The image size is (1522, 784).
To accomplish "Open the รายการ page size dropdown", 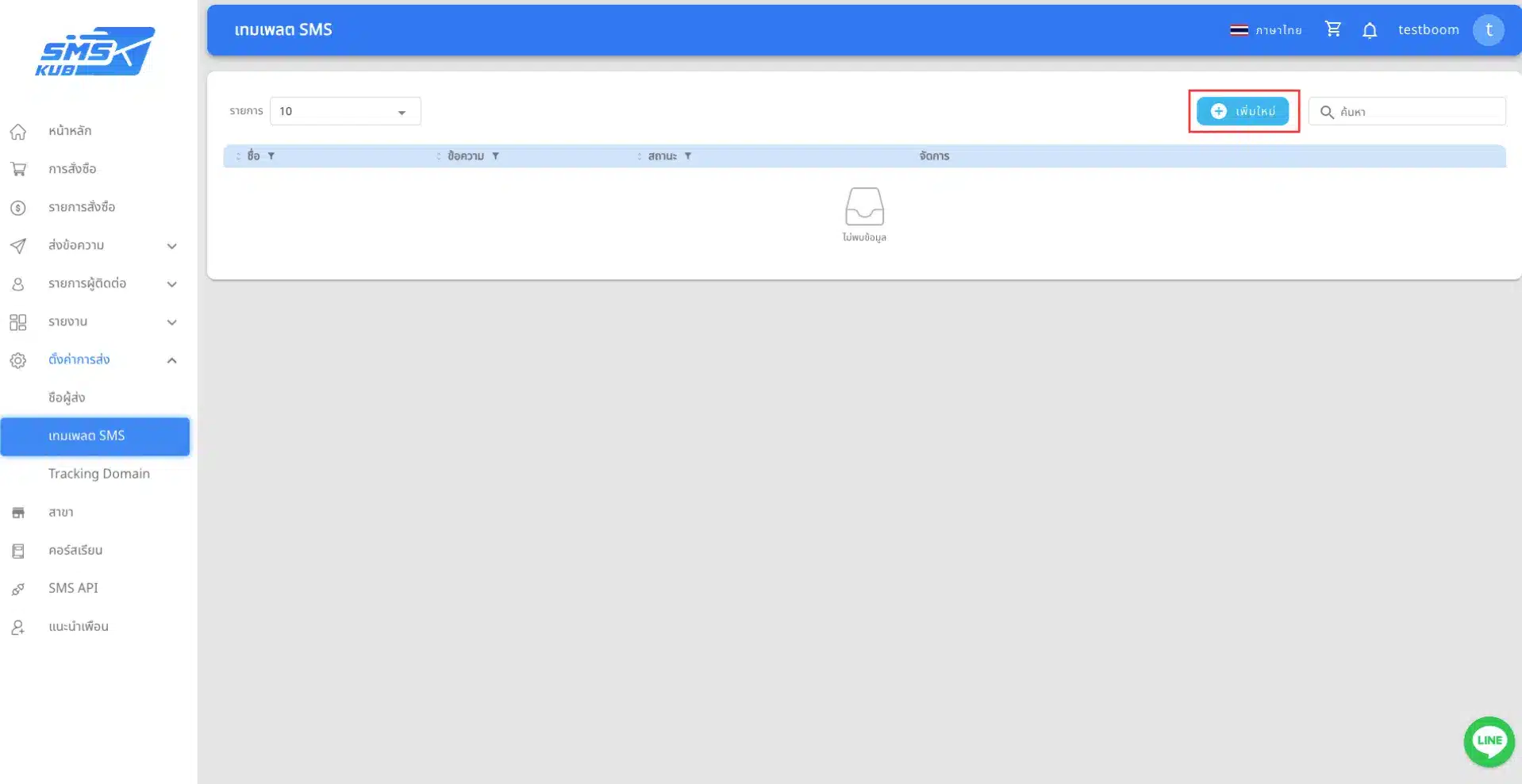I will [344, 111].
